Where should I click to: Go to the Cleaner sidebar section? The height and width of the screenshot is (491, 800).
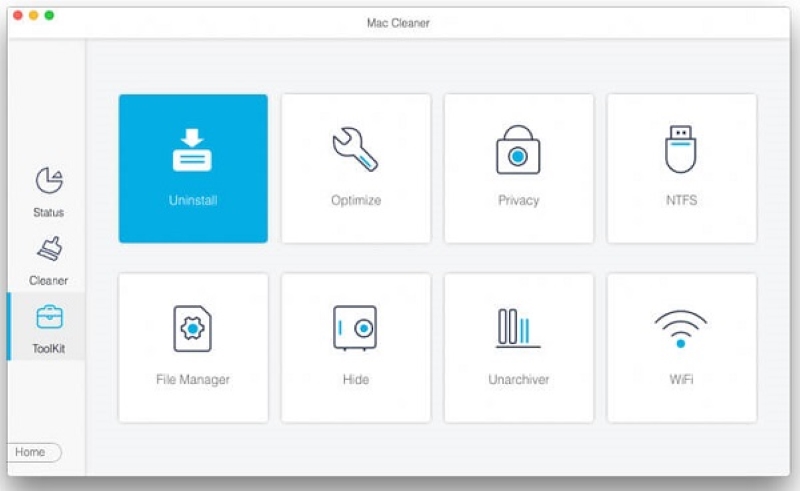coord(48,261)
